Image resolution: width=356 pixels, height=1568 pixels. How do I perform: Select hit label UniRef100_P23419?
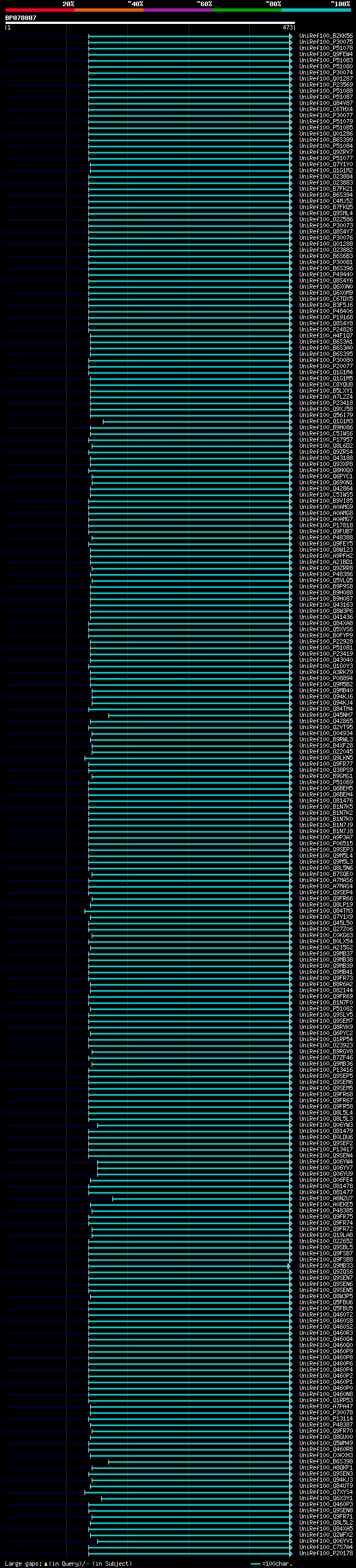click(x=325, y=654)
